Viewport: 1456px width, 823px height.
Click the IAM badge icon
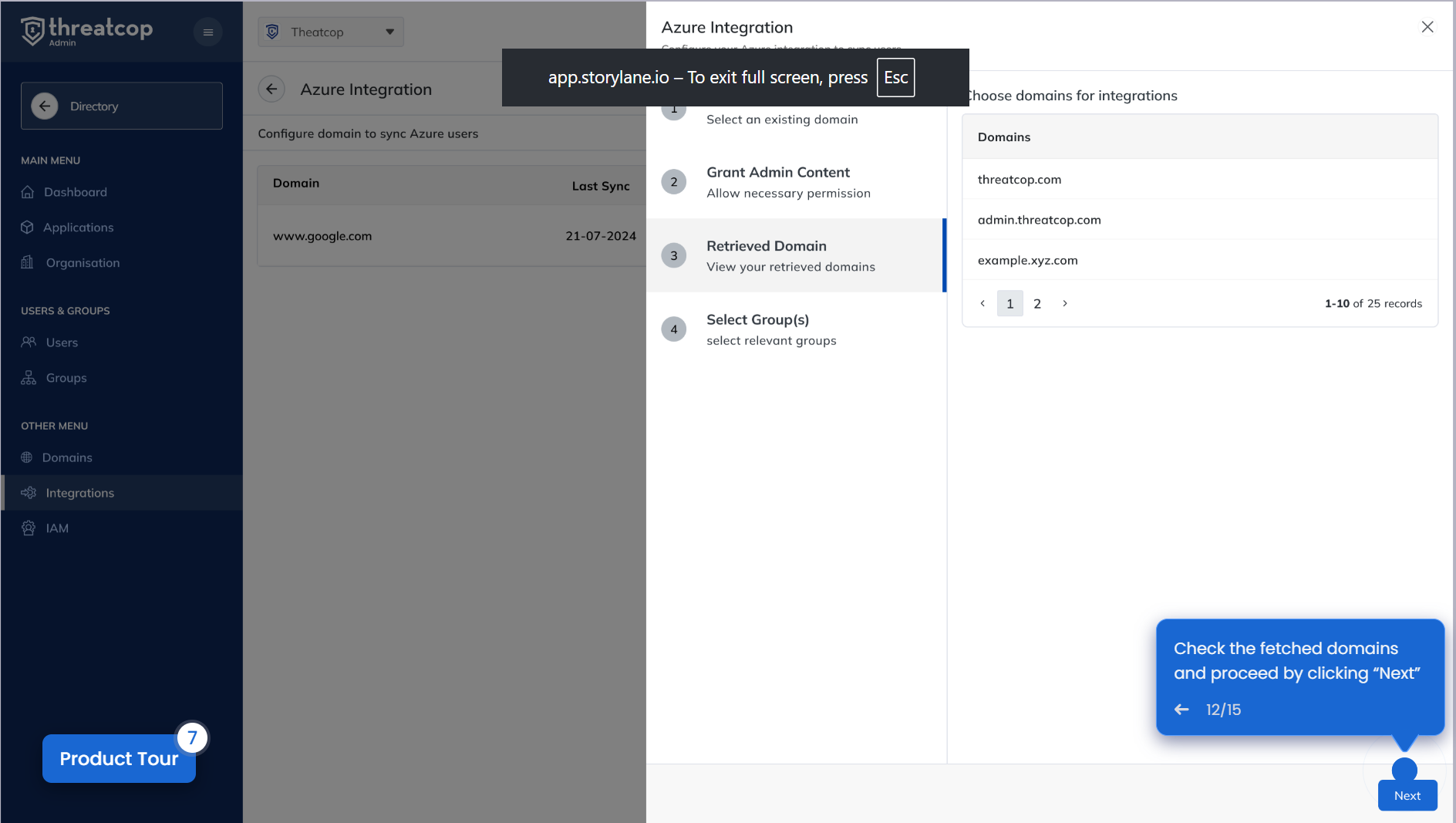(x=29, y=528)
